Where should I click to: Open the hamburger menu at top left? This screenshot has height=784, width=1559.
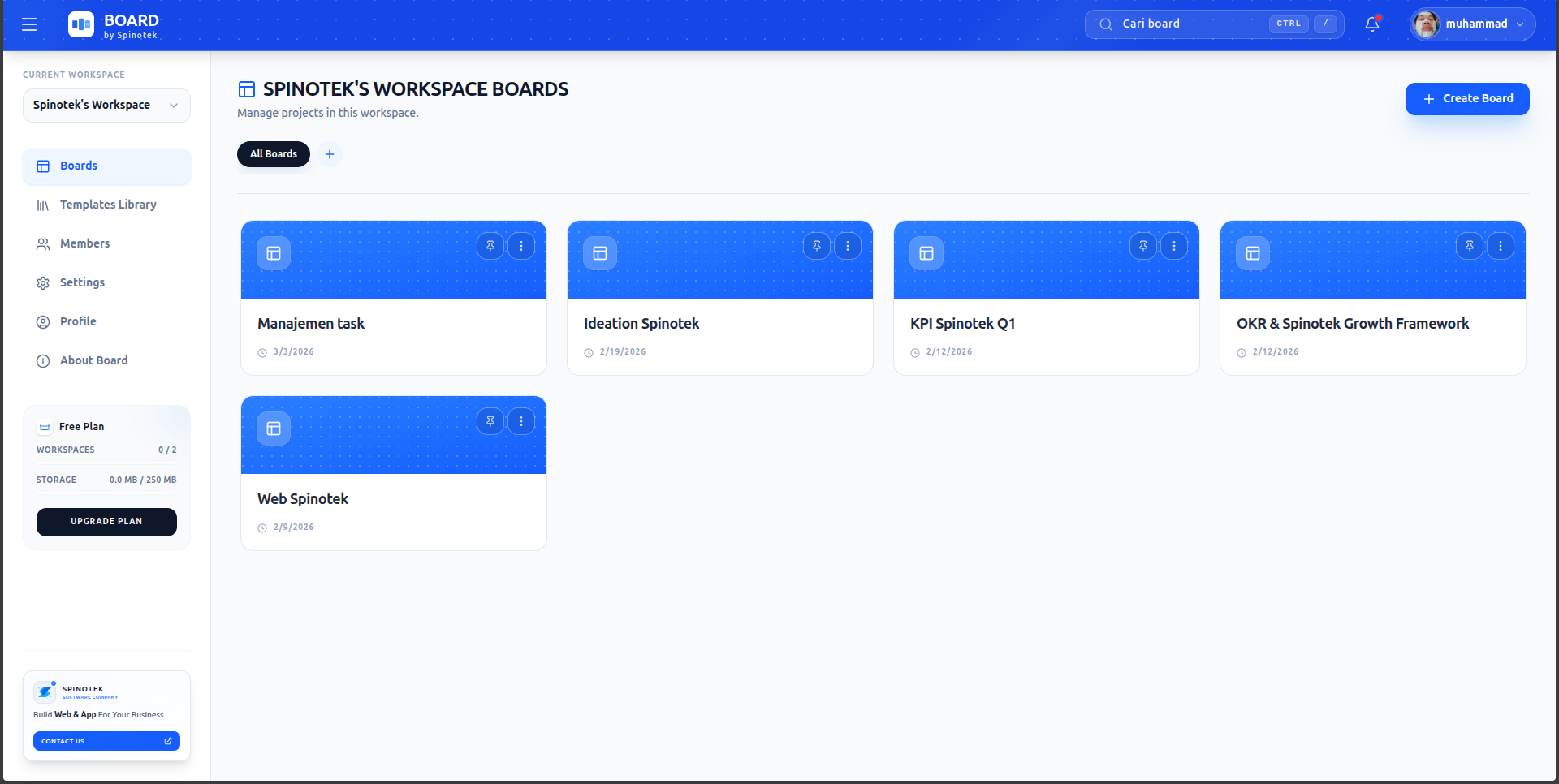[x=29, y=24]
